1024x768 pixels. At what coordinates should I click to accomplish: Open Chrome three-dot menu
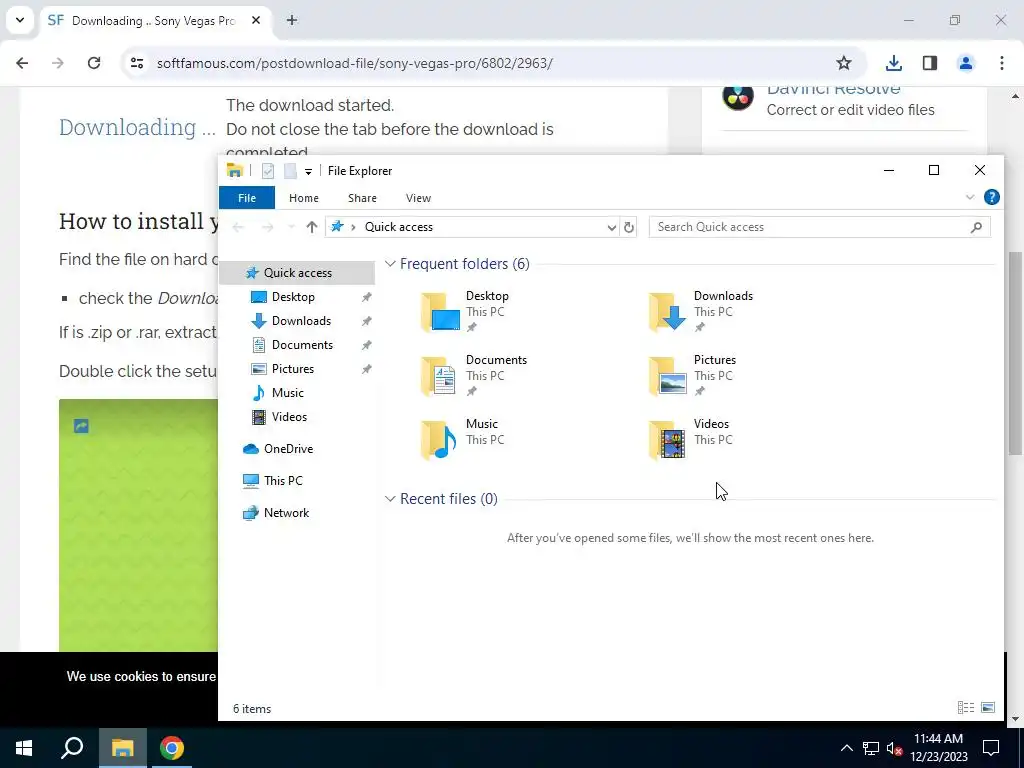pyautogui.click(x=1002, y=63)
